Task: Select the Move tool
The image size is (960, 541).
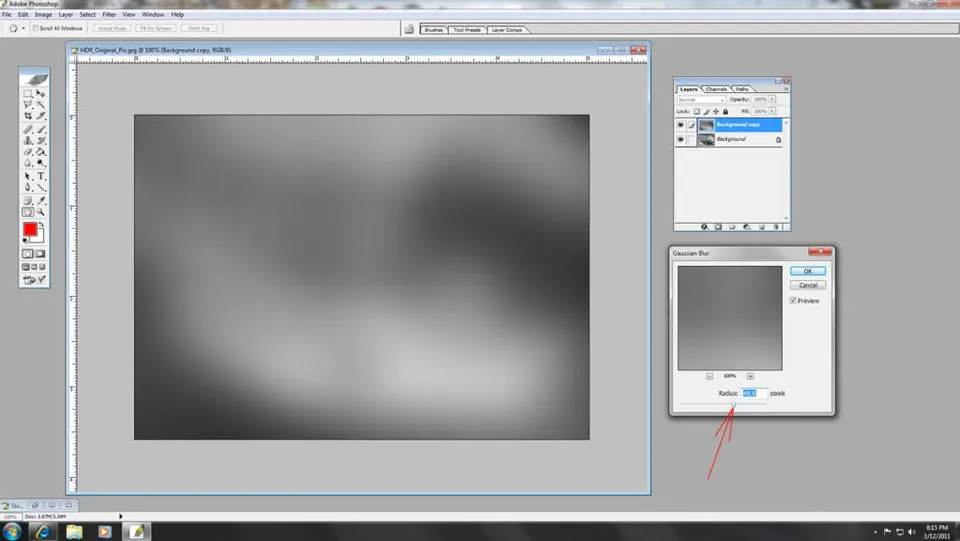Action: (41, 94)
